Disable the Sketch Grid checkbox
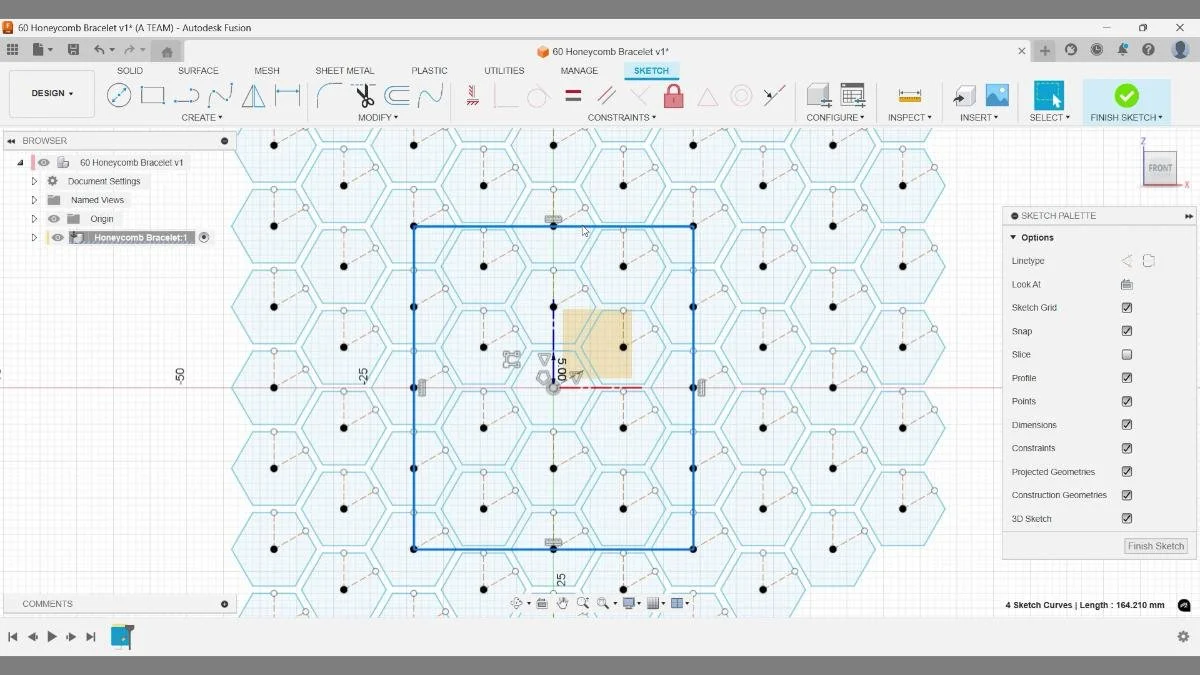Image resolution: width=1200 pixels, height=675 pixels. [x=1127, y=307]
